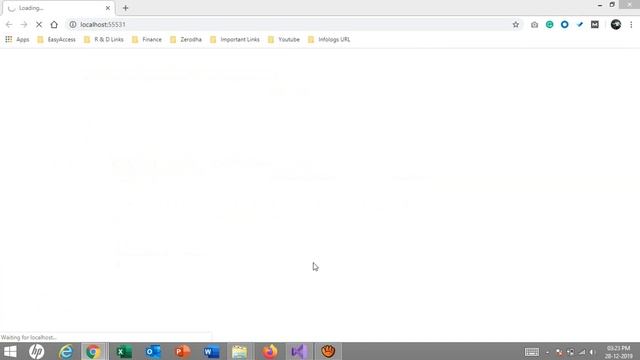Open the touch keyboard icon
This screenshot has height=360, width=640.
[x=531, y=352]
